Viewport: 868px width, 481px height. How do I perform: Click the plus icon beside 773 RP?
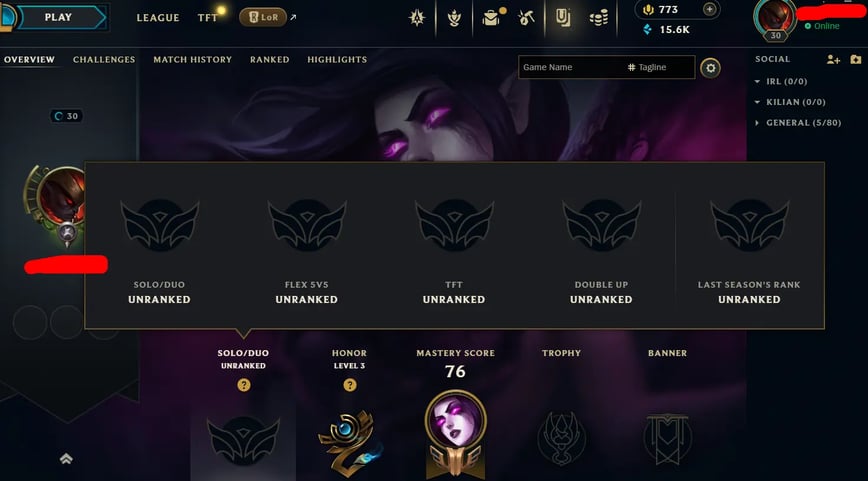click(x=709, y=9)
